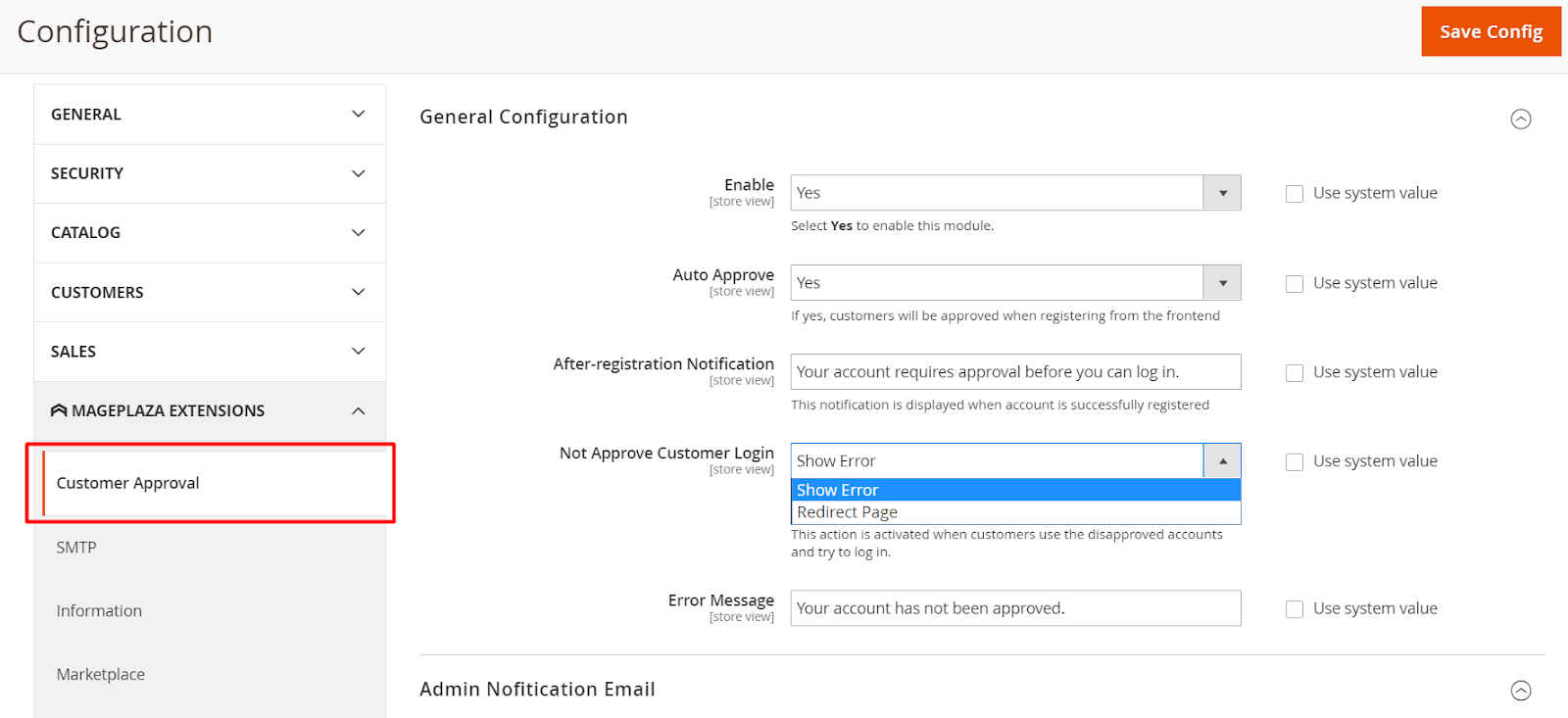Expand the CUSTOMERS section chevron
The height and width of the screenshot is (718, 1568).
click(359, 292)
